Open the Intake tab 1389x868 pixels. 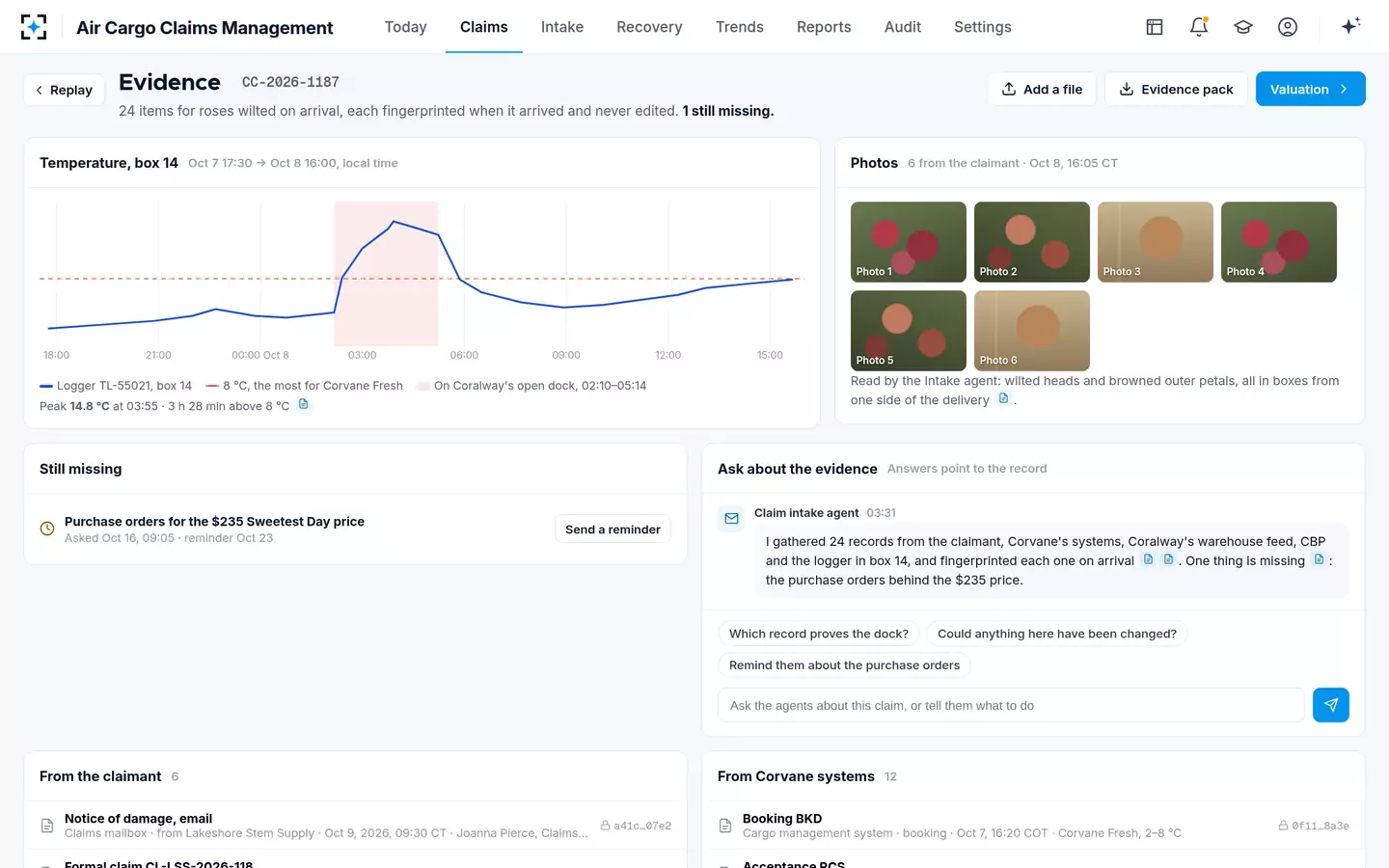click(562, 27)
